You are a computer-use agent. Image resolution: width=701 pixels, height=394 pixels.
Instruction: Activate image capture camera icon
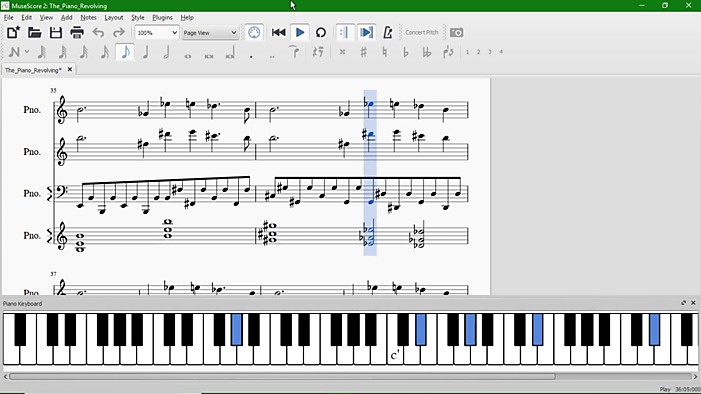click(x=456, y=32)
